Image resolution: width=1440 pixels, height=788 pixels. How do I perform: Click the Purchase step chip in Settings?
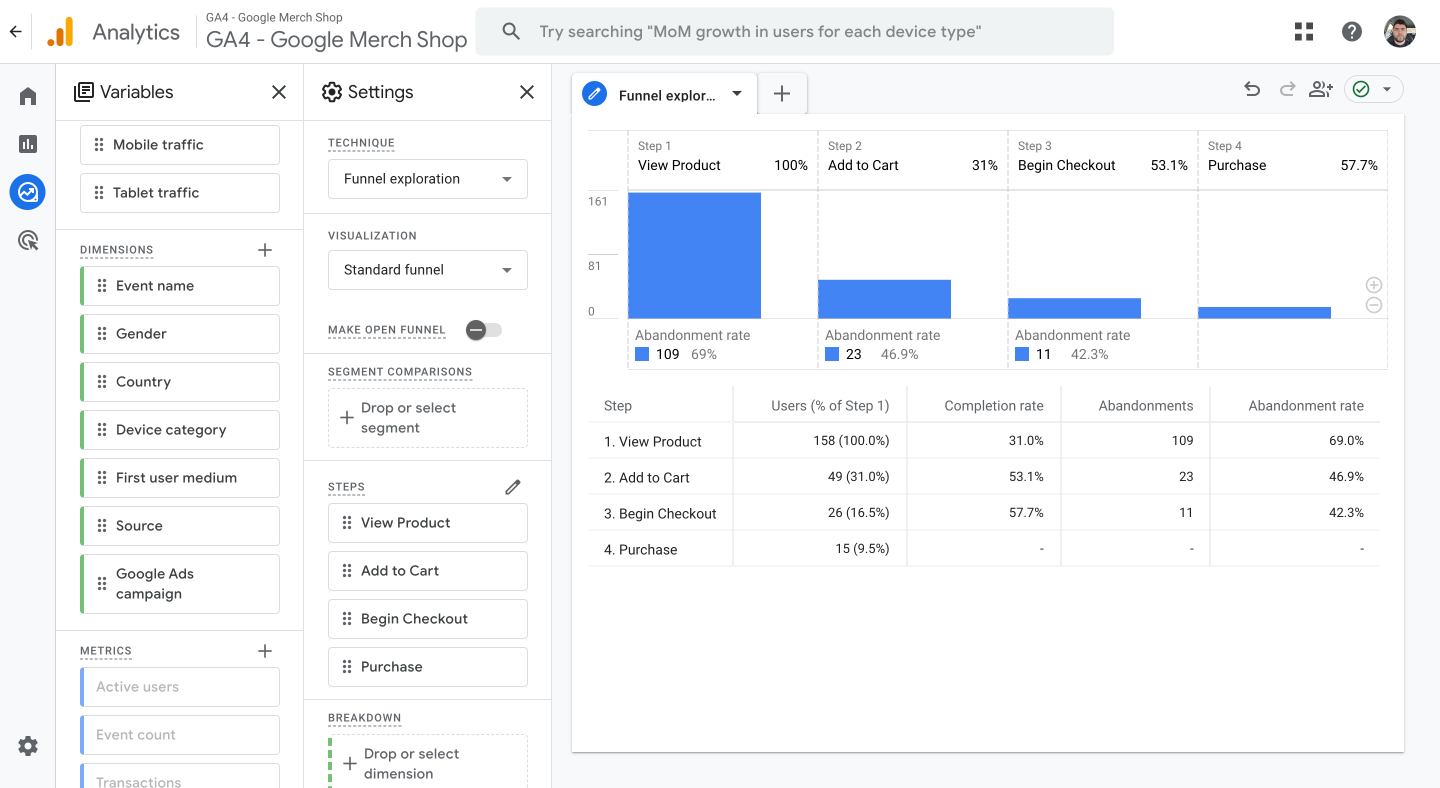(x=428, y=667)
